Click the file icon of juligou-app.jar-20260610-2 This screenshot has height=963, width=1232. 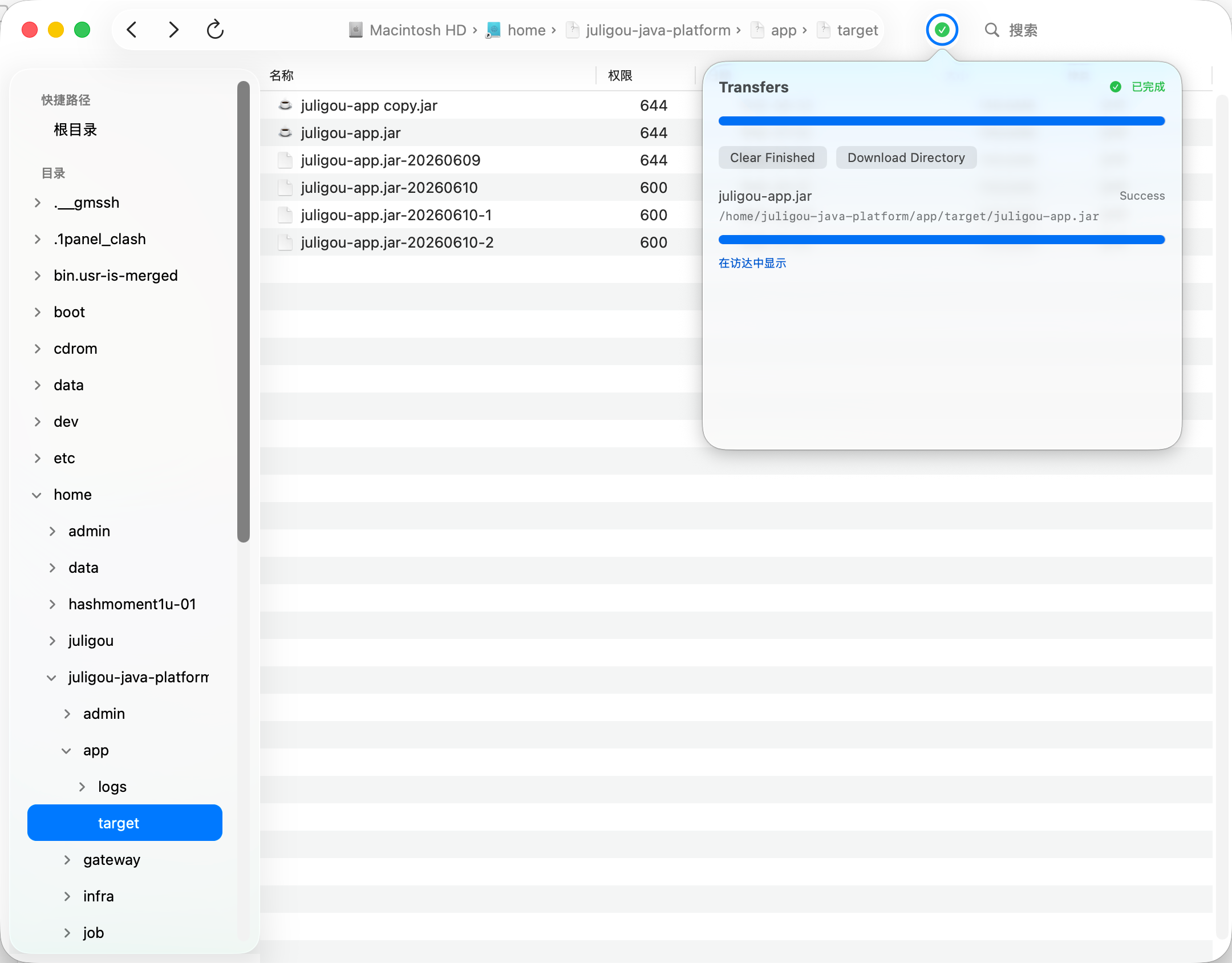[285, 242]
